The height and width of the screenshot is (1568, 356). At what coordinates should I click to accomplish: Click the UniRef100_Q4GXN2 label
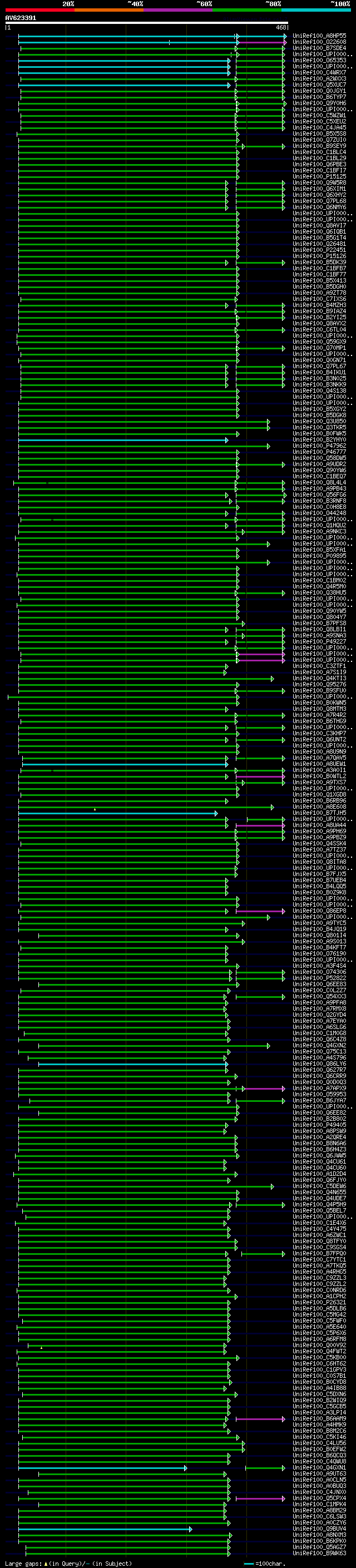pos(319,1045)
